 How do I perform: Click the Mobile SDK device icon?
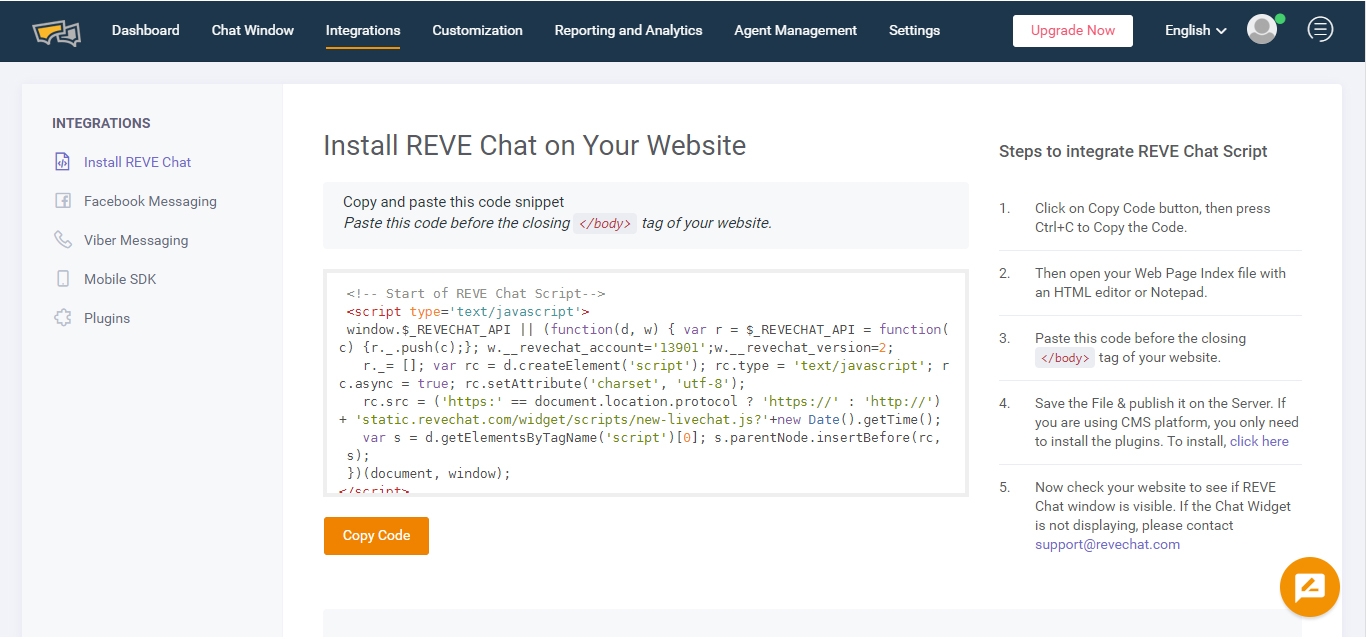click(x=63, y=279)
